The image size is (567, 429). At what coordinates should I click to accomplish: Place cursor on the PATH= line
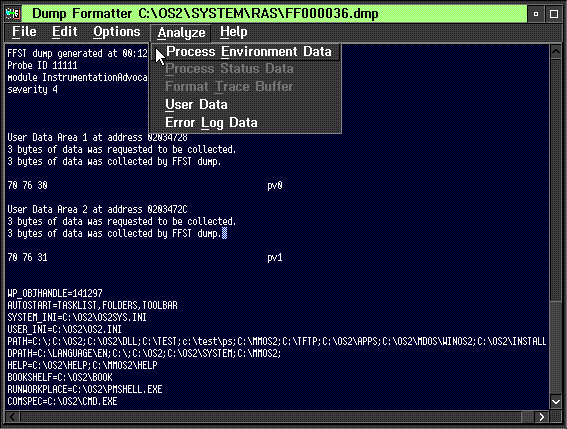click(277, 341)
